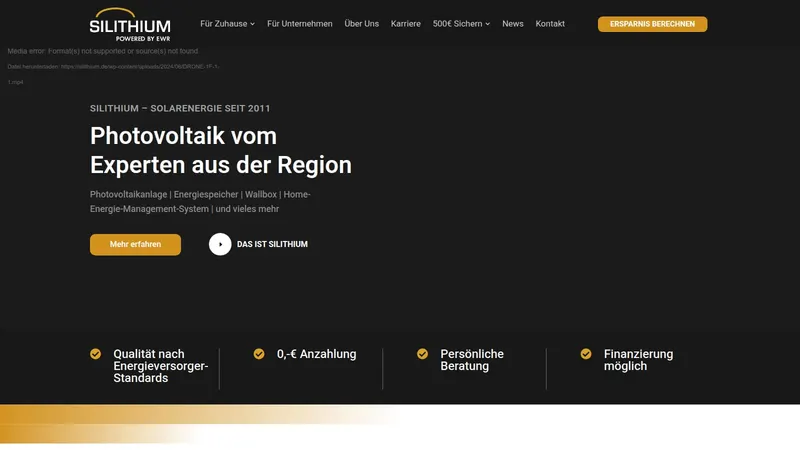Select the Persönliche Beratung text

click(472, 360)
